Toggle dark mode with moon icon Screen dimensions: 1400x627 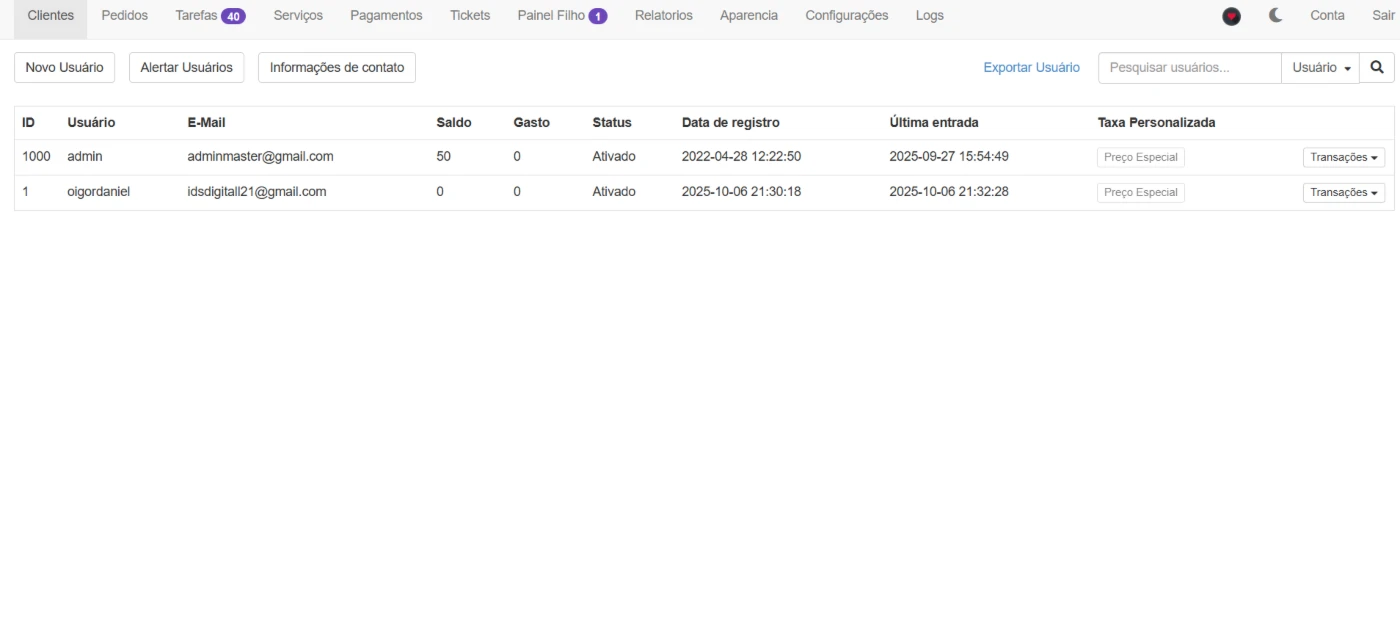[1275, 16]
